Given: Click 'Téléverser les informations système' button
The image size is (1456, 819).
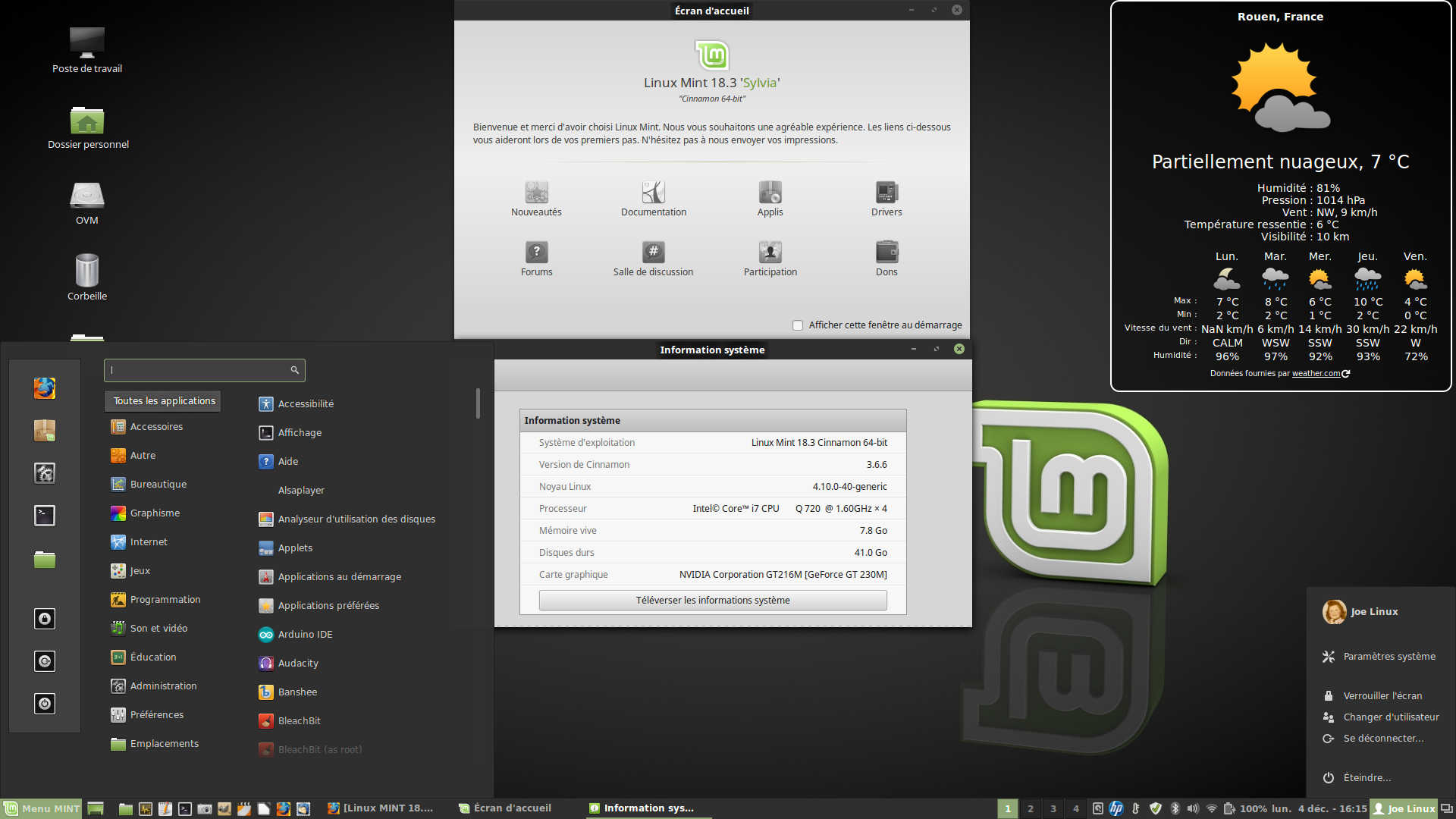Looking at the screenshot, I should (713, 600).
